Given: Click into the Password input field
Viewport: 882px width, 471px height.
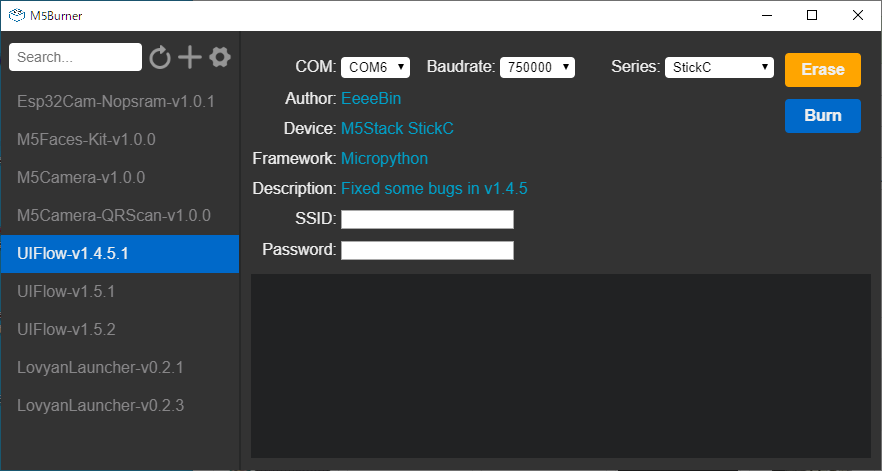Looking at the screenshot, I should coord(428,250).
